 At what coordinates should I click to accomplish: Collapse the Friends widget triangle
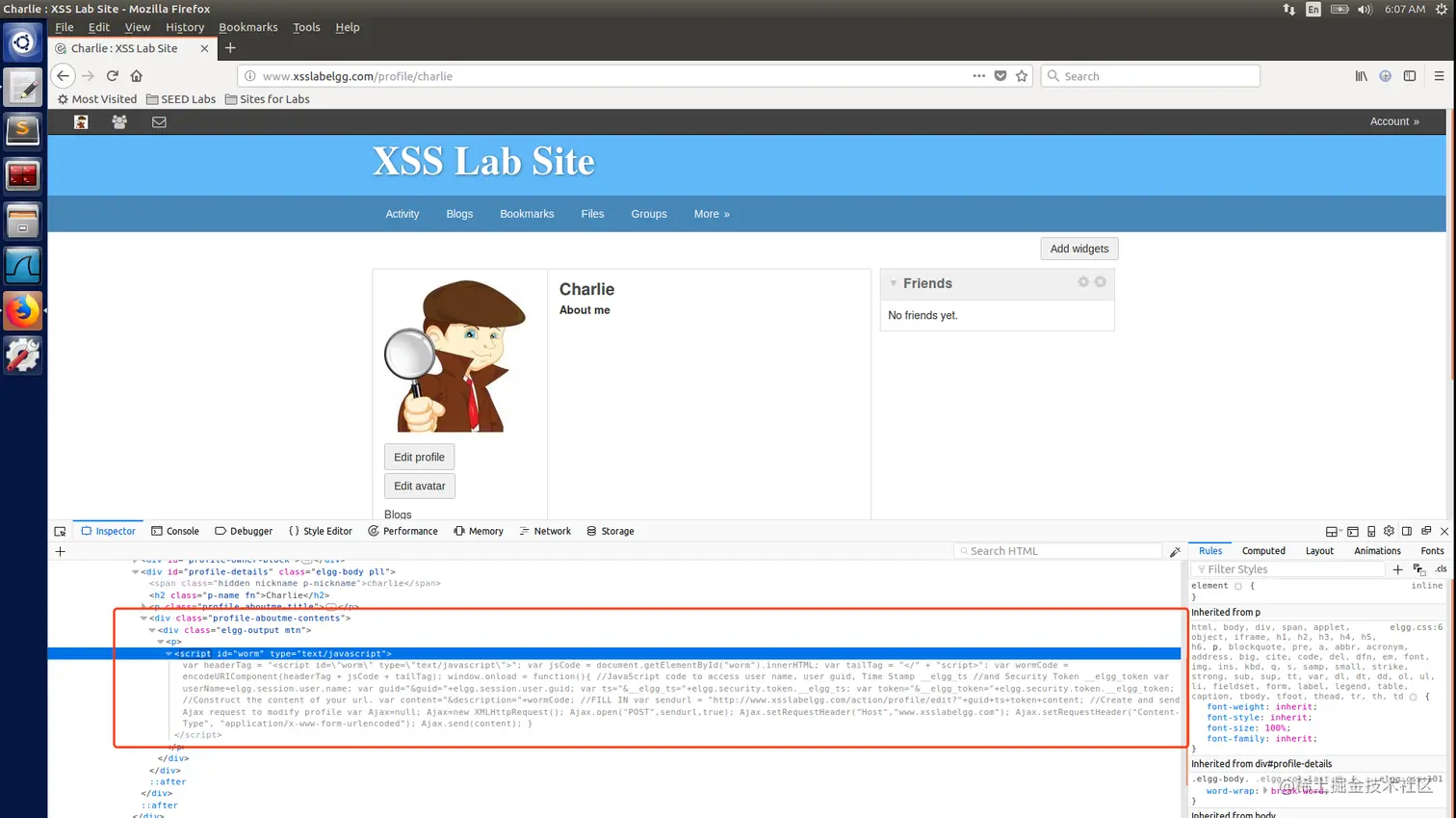pos(894,283)
